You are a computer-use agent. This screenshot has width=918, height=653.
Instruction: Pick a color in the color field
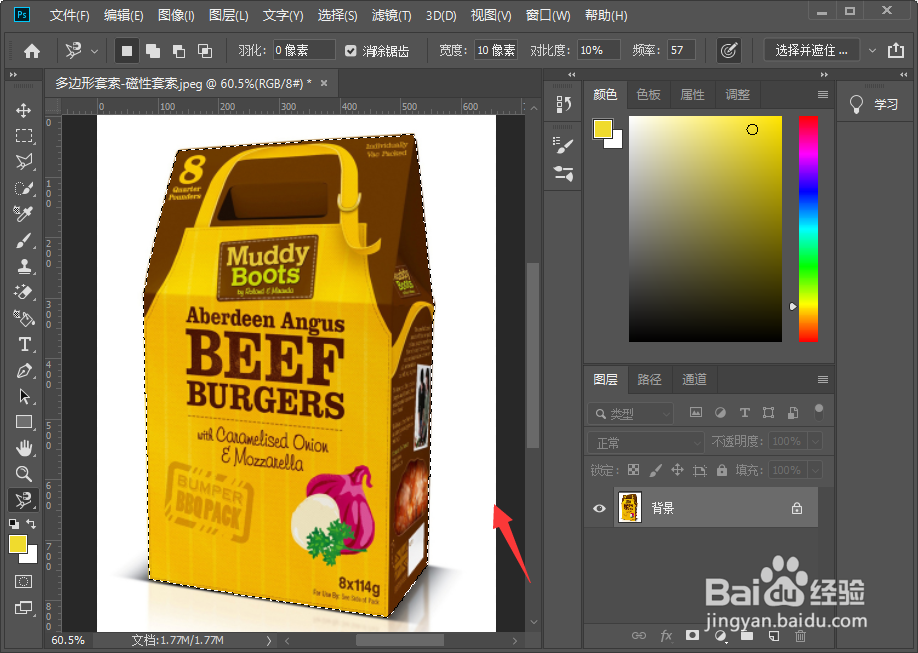coord(705,228)
